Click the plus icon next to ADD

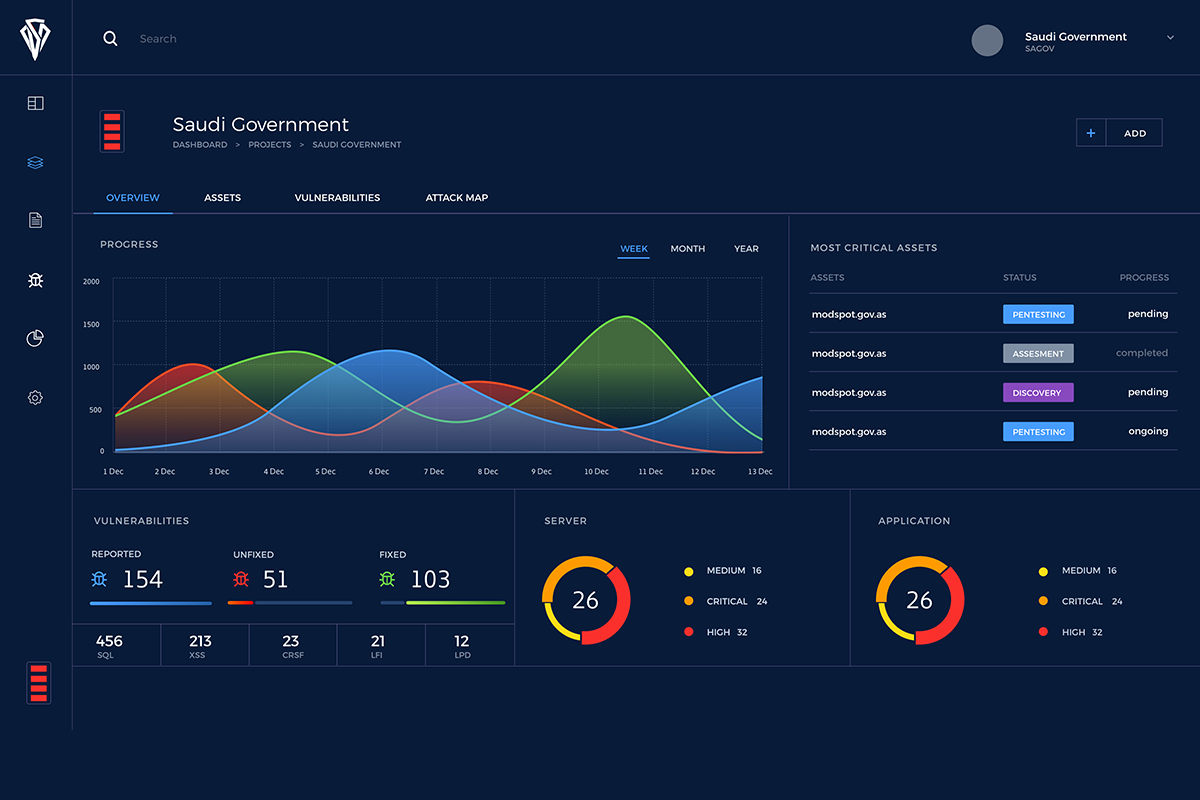pos(1091,133)
